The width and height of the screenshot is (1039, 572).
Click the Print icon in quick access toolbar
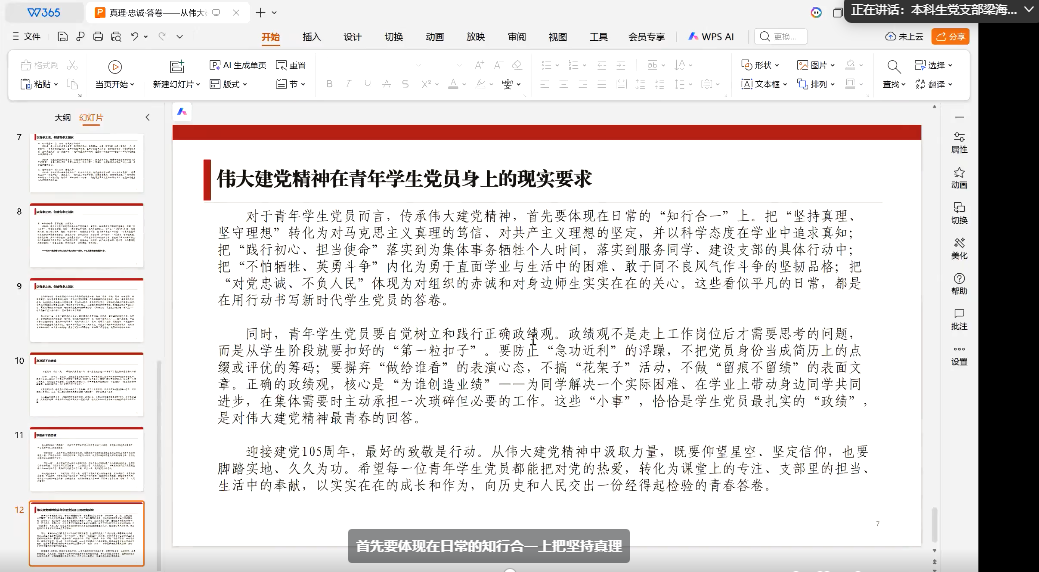click(x=97, y=37)
